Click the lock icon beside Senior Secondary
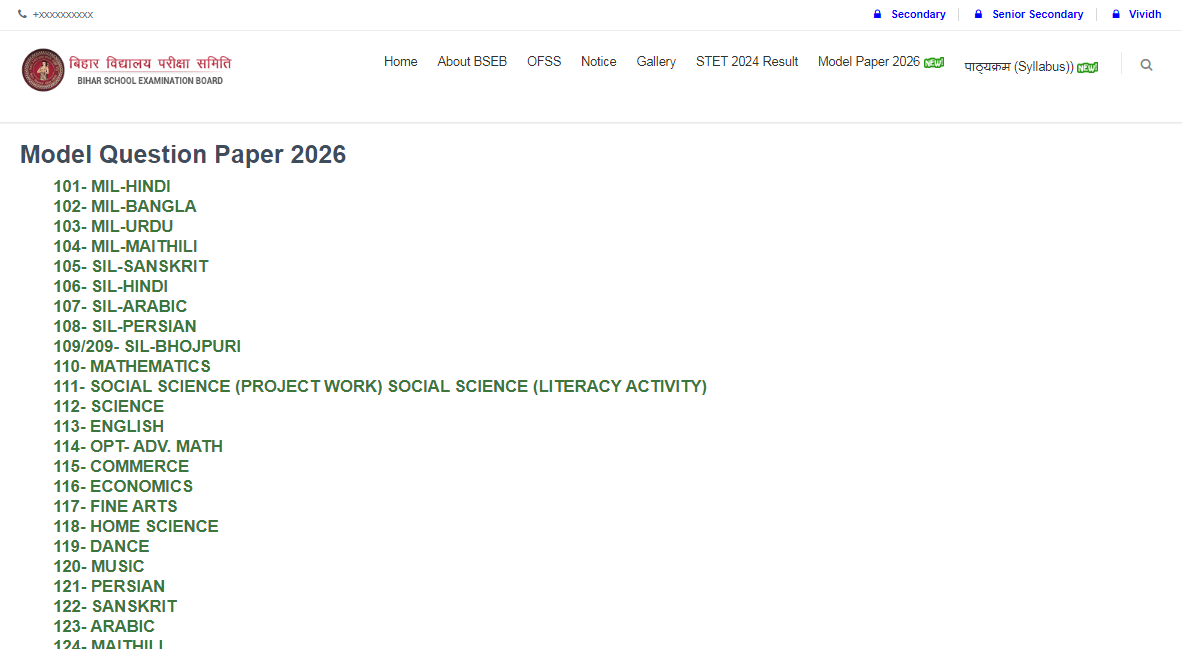The height and width of the screenshot is (659, 1182). pyautogui.click(x=977, y=14)
